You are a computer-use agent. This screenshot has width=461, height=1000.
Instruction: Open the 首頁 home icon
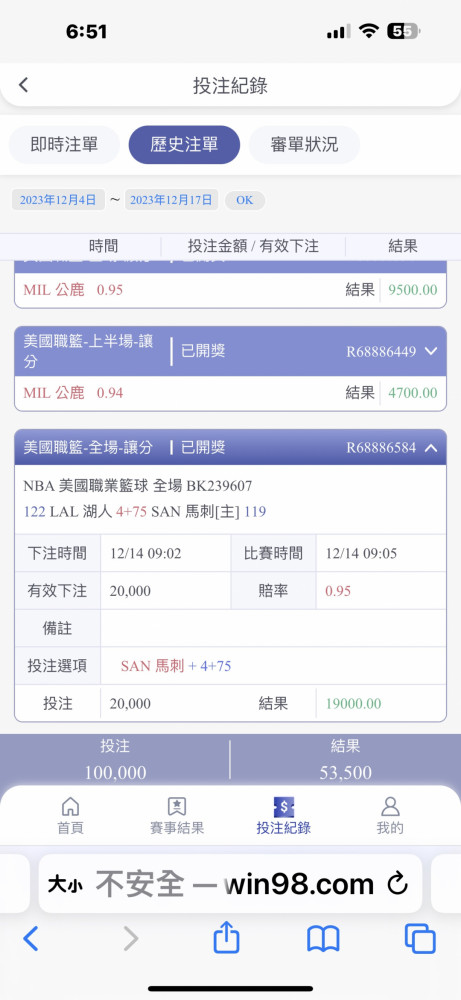point(70,806)
